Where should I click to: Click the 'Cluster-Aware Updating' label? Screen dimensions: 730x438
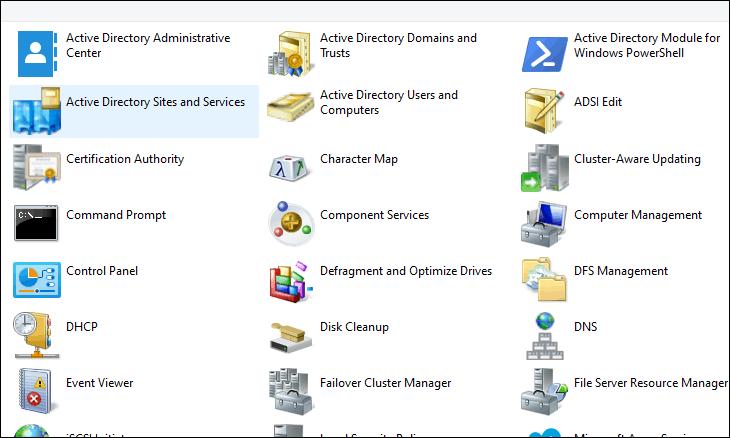637,159
